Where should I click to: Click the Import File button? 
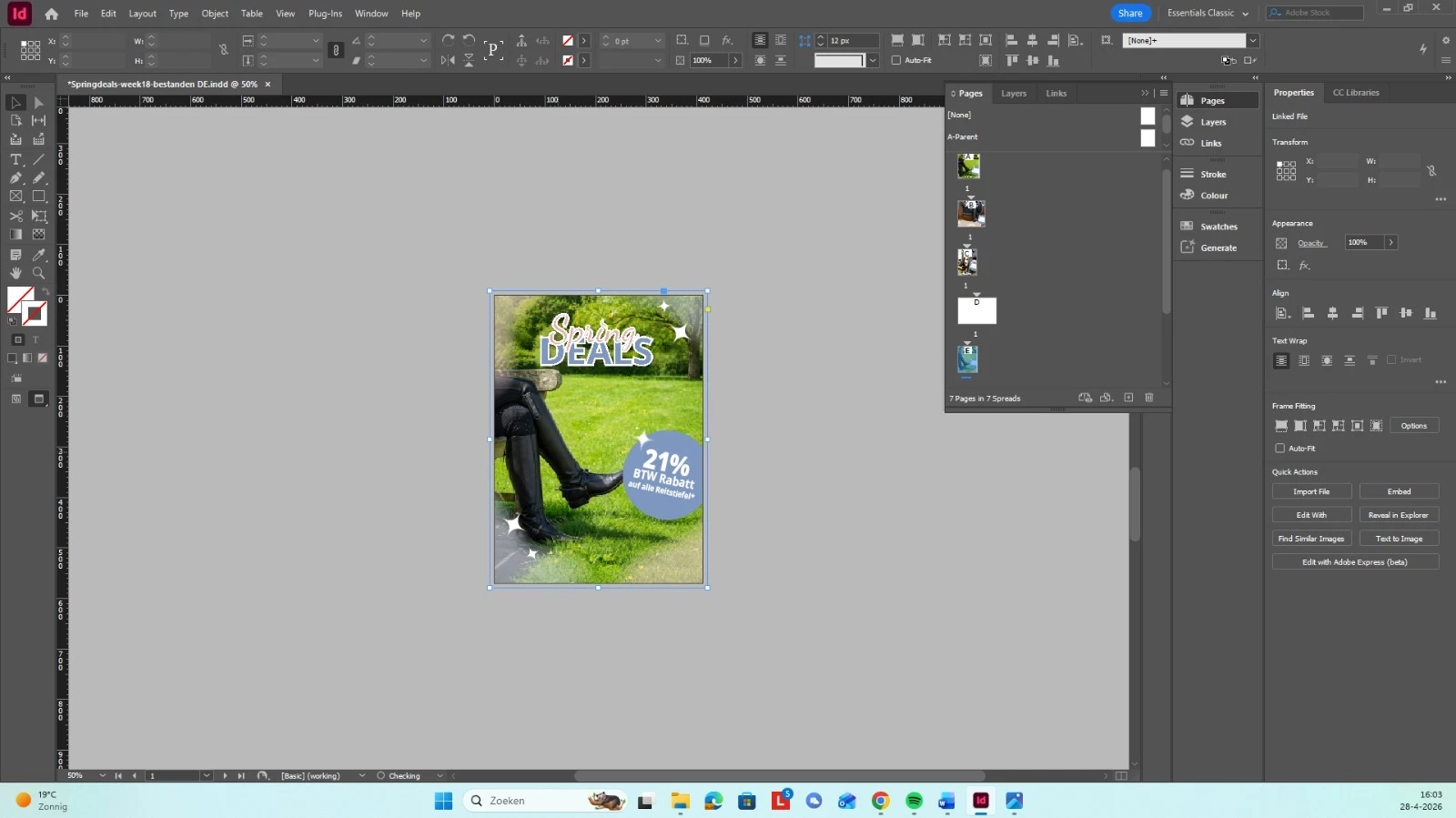click(1311, 491)
